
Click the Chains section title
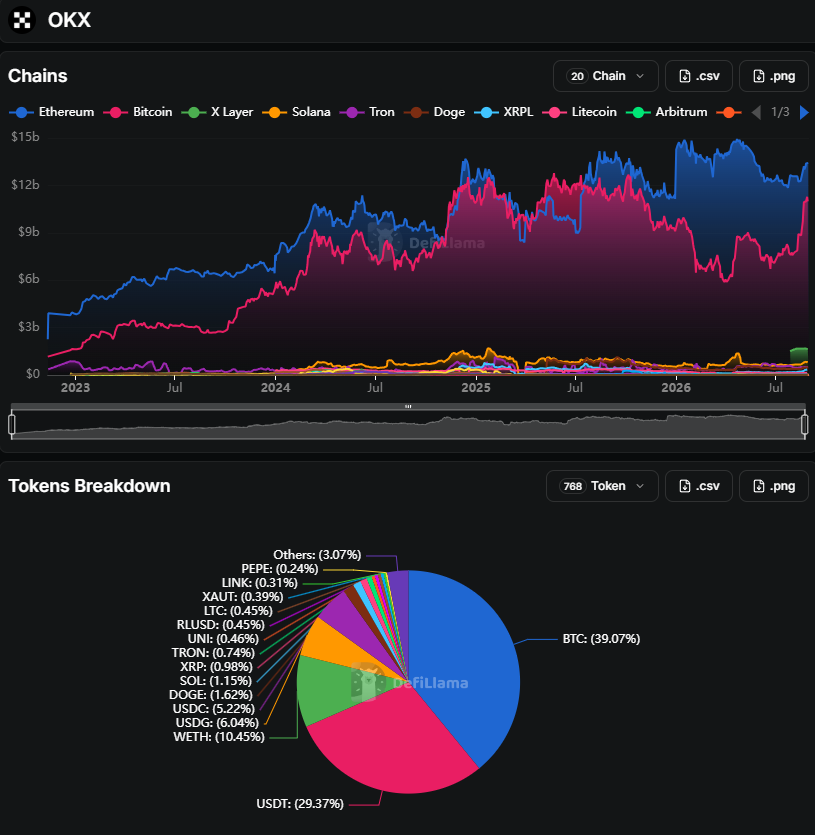pyautogui.click(x=38, y=76)
